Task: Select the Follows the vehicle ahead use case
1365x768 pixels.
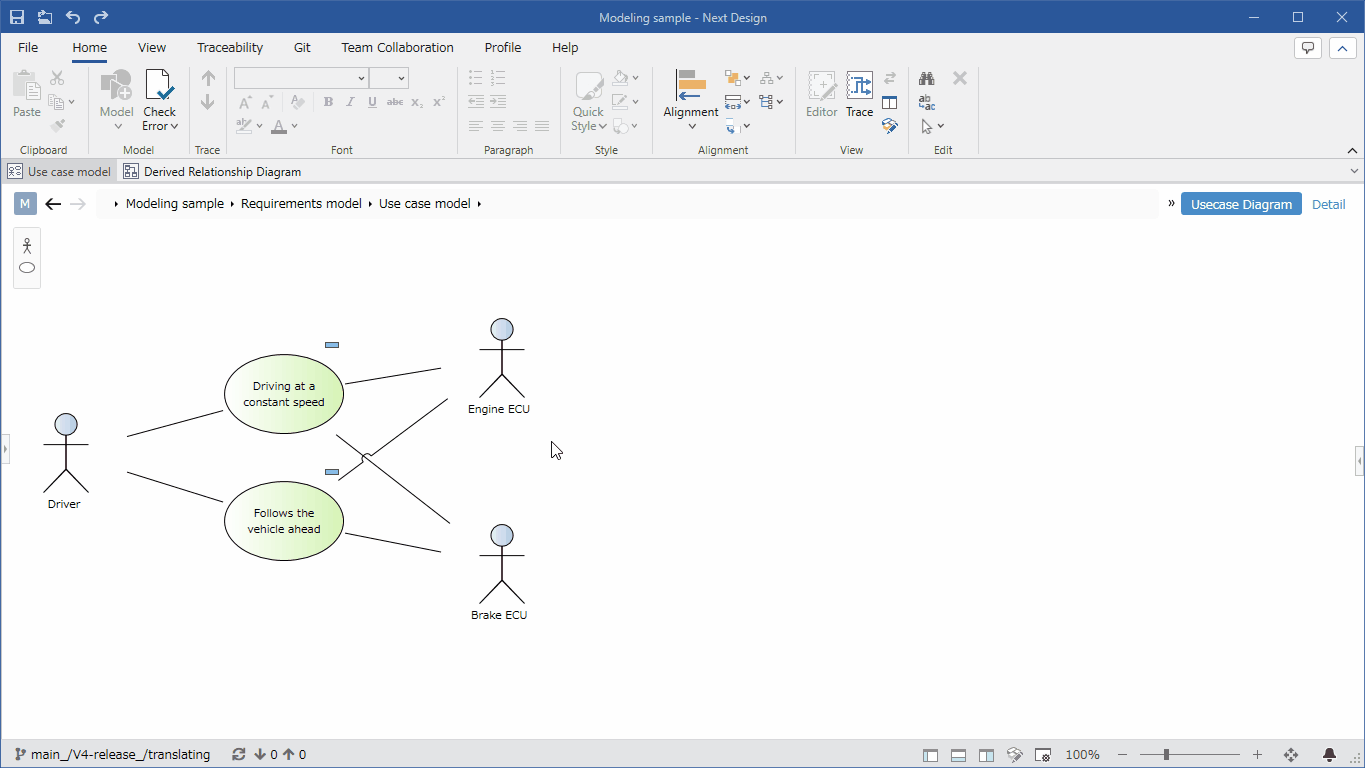Action: pyautogui.click(x=284, y=521)
